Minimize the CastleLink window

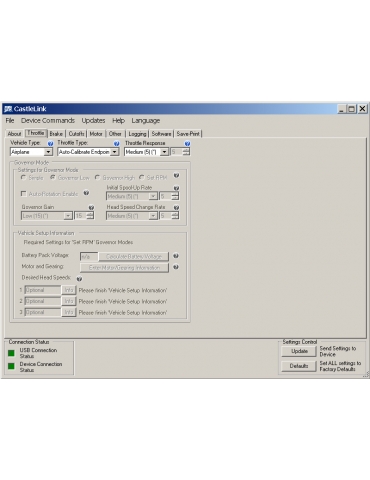(x=341, y=109)
